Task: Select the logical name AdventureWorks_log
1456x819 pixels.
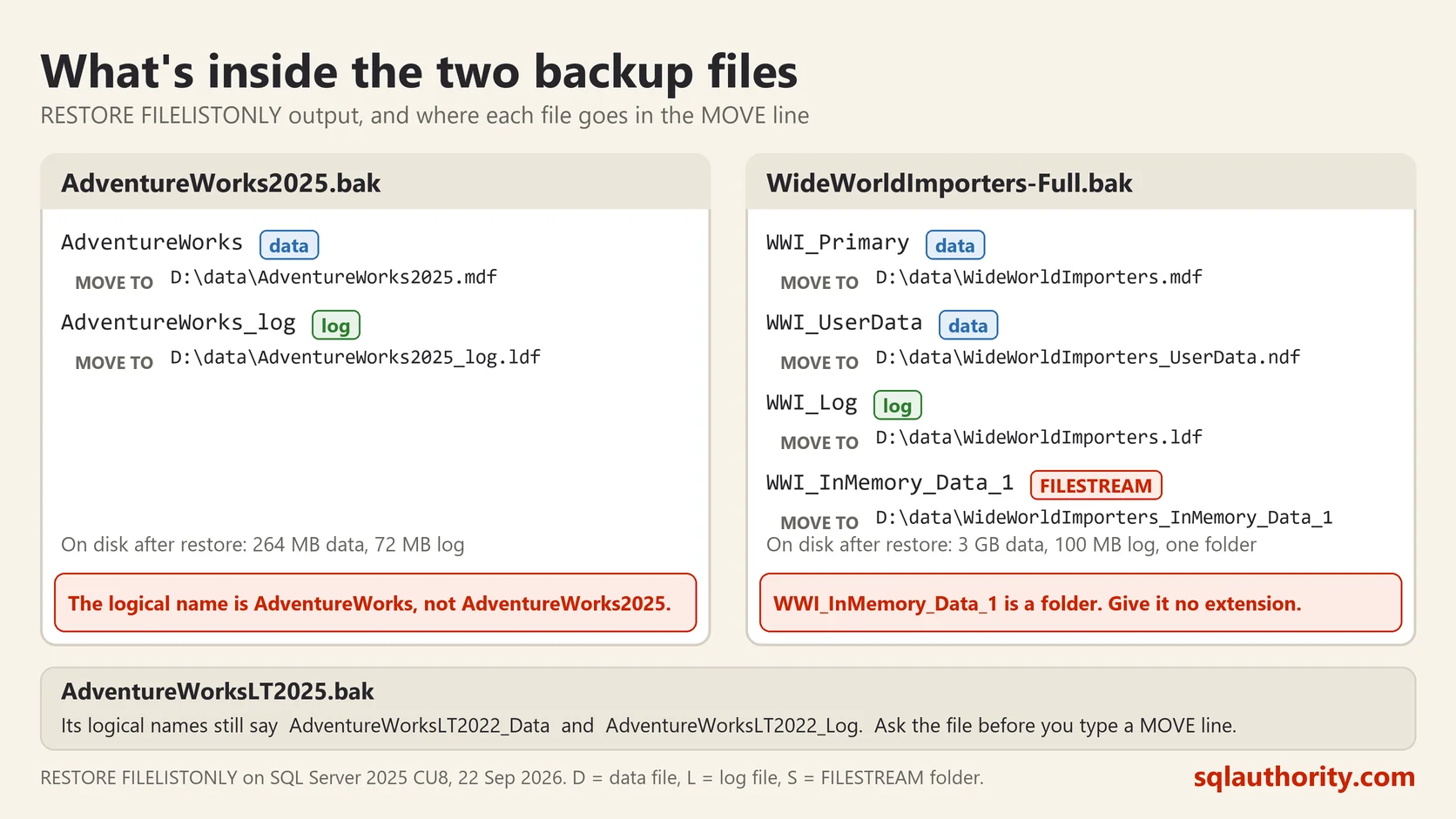Action: pyautogui.click(x=179, y=323)
